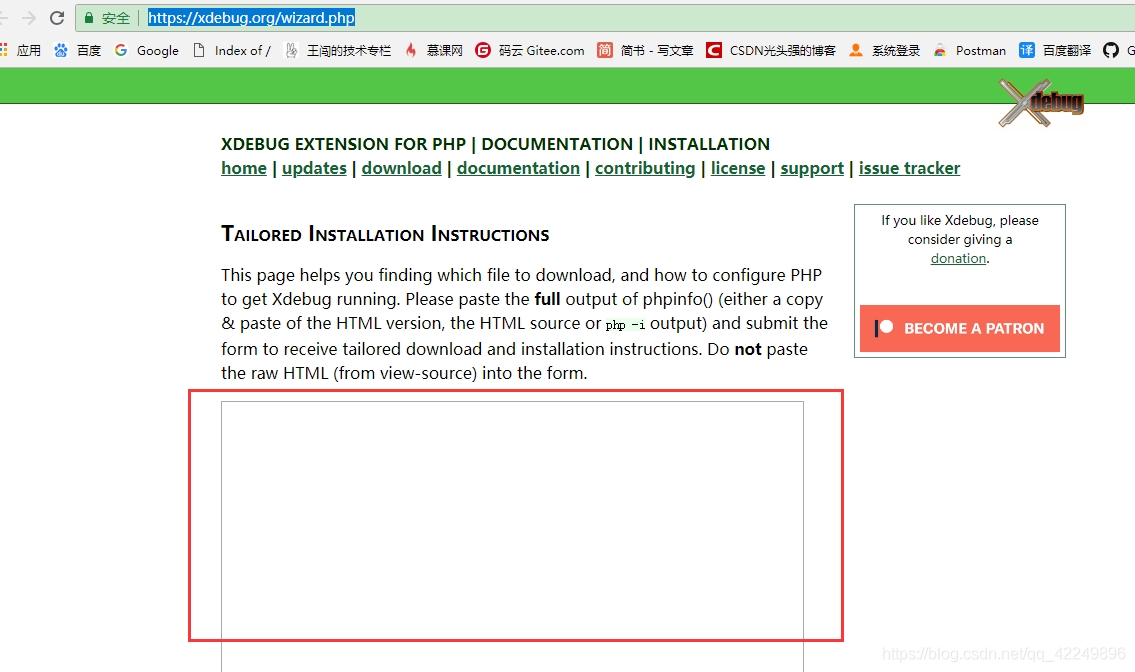
Task: Open the 百度 bookmark
Action: pyautogui.click(x=77, y=50)
